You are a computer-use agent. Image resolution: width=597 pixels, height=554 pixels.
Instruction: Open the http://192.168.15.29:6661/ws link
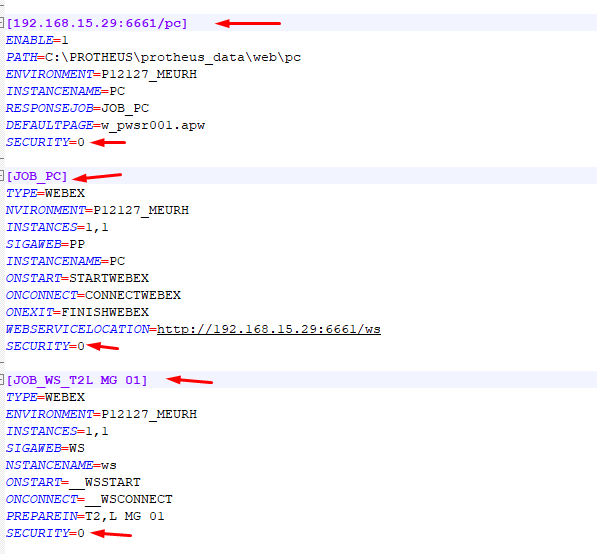[269, 329]
